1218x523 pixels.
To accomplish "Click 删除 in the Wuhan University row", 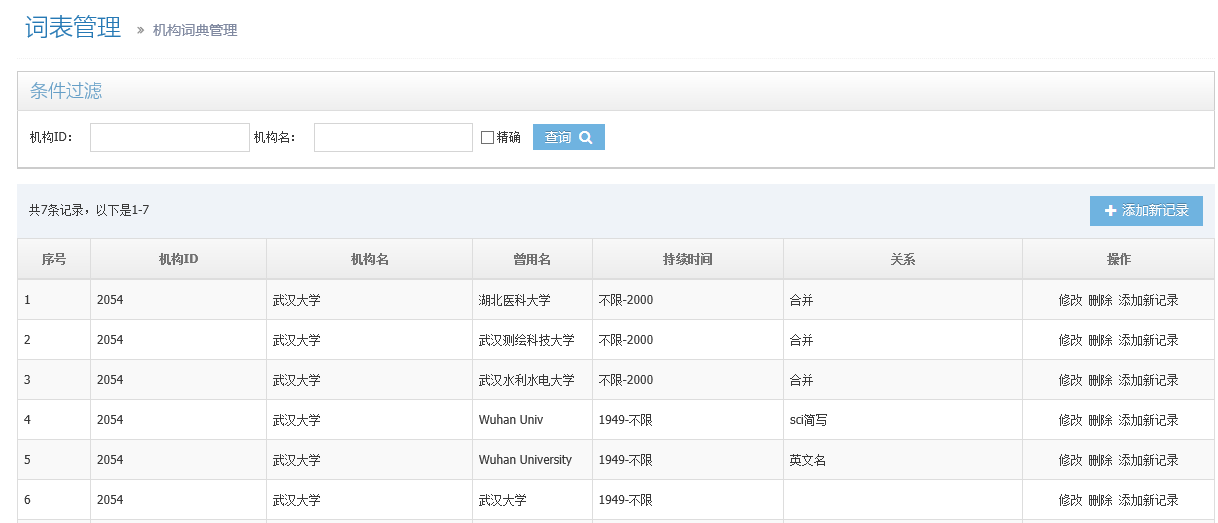I will 1100,460.
